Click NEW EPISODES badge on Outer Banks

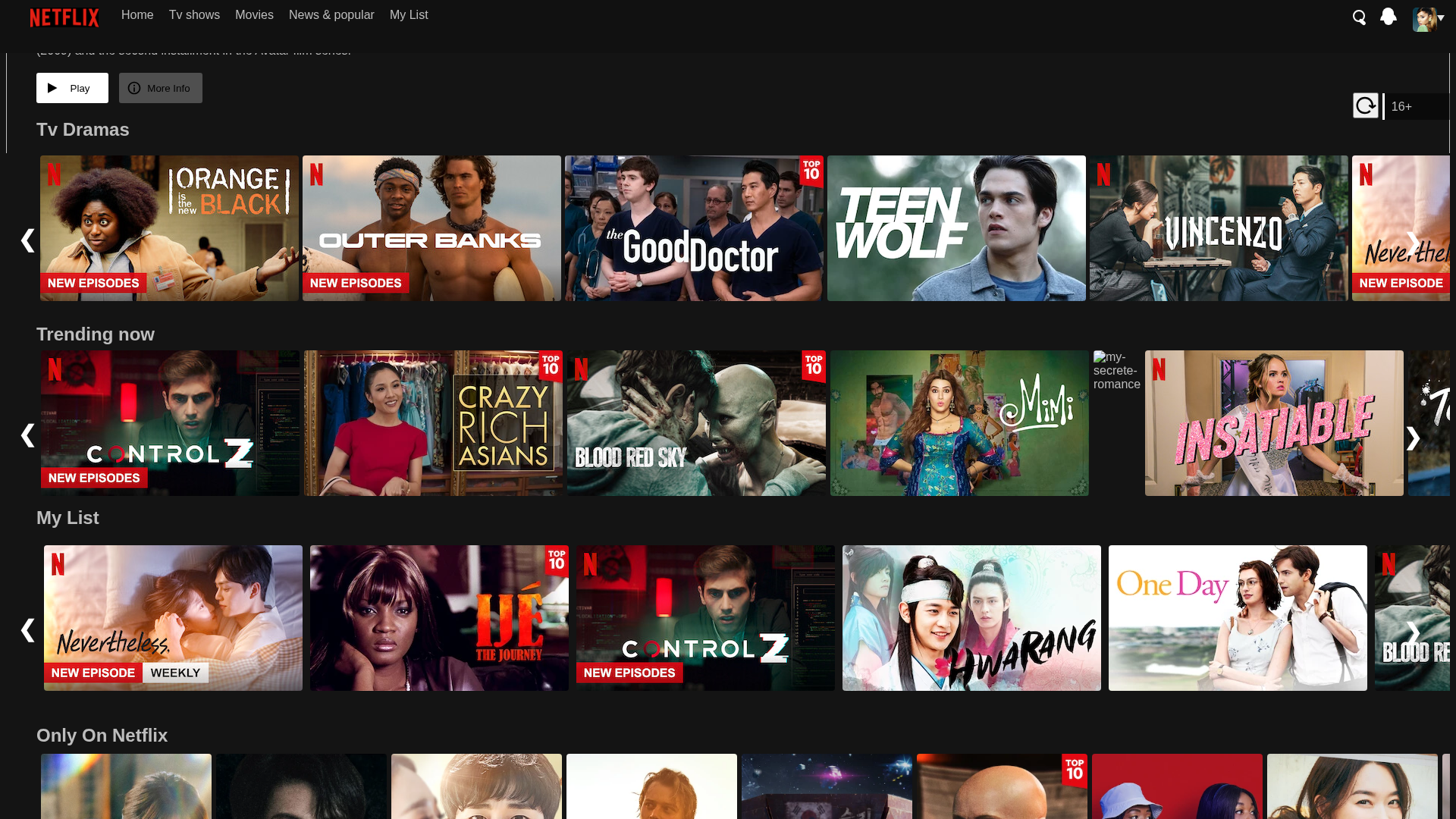coord(356,283)
